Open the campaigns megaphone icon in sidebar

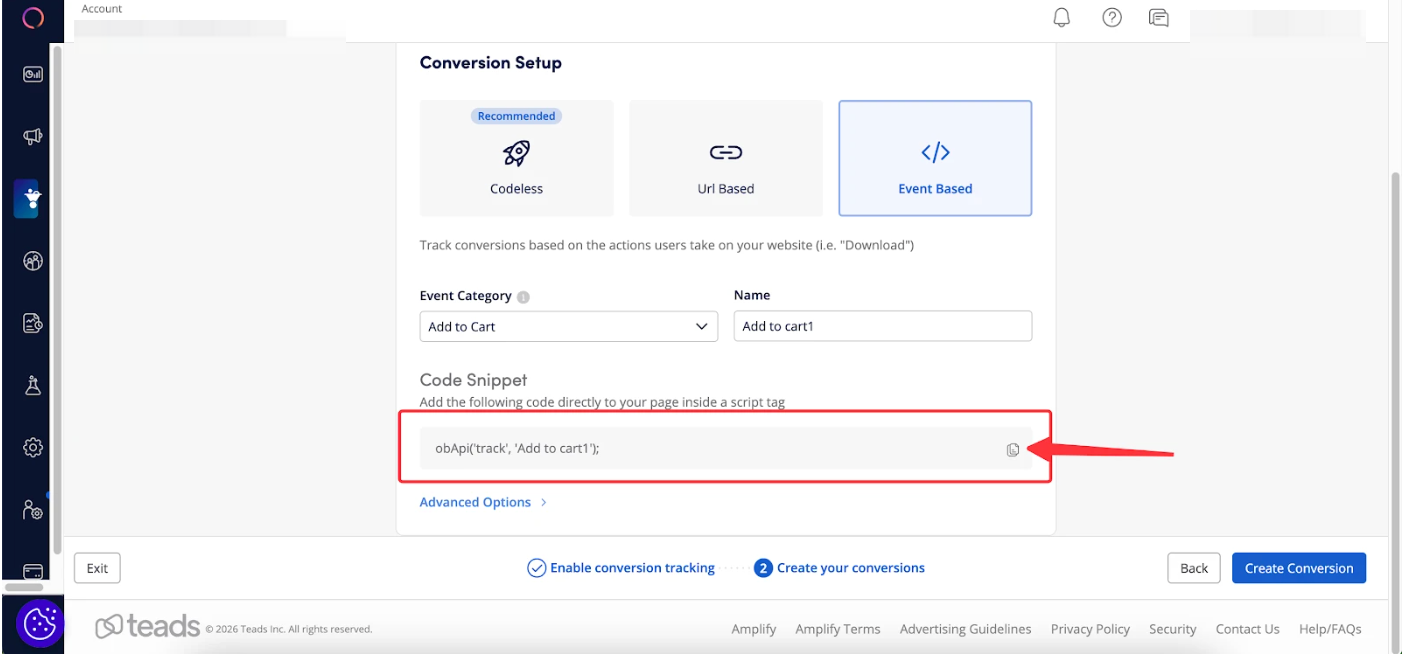(33, 137)
